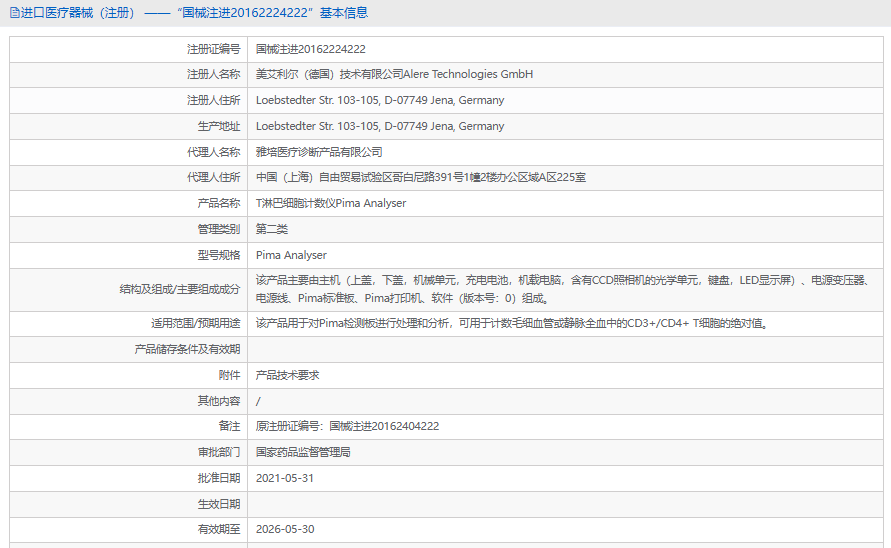Click the label 注册人名称
Image resolution: width=891 pixels, height=548 pixels.
[x=214, y=74]
